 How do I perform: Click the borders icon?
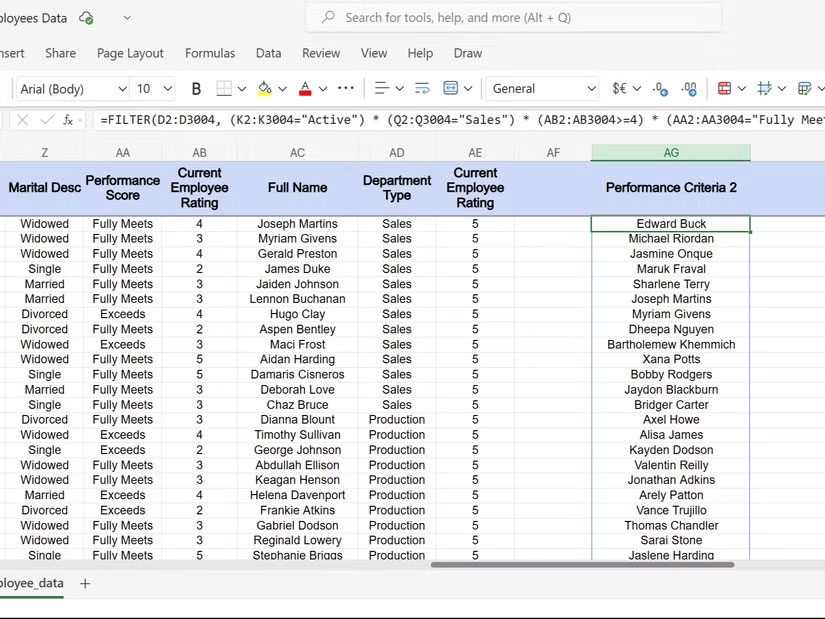click(224, 89)
